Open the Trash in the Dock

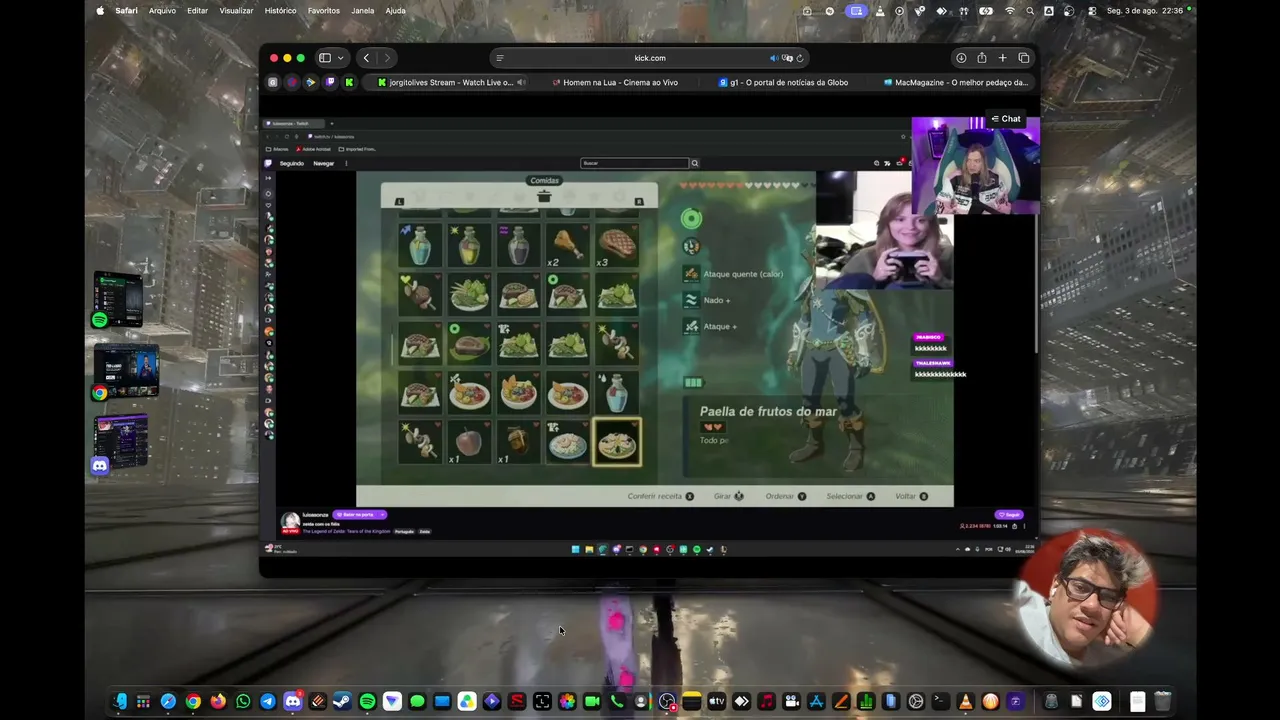1162,701
